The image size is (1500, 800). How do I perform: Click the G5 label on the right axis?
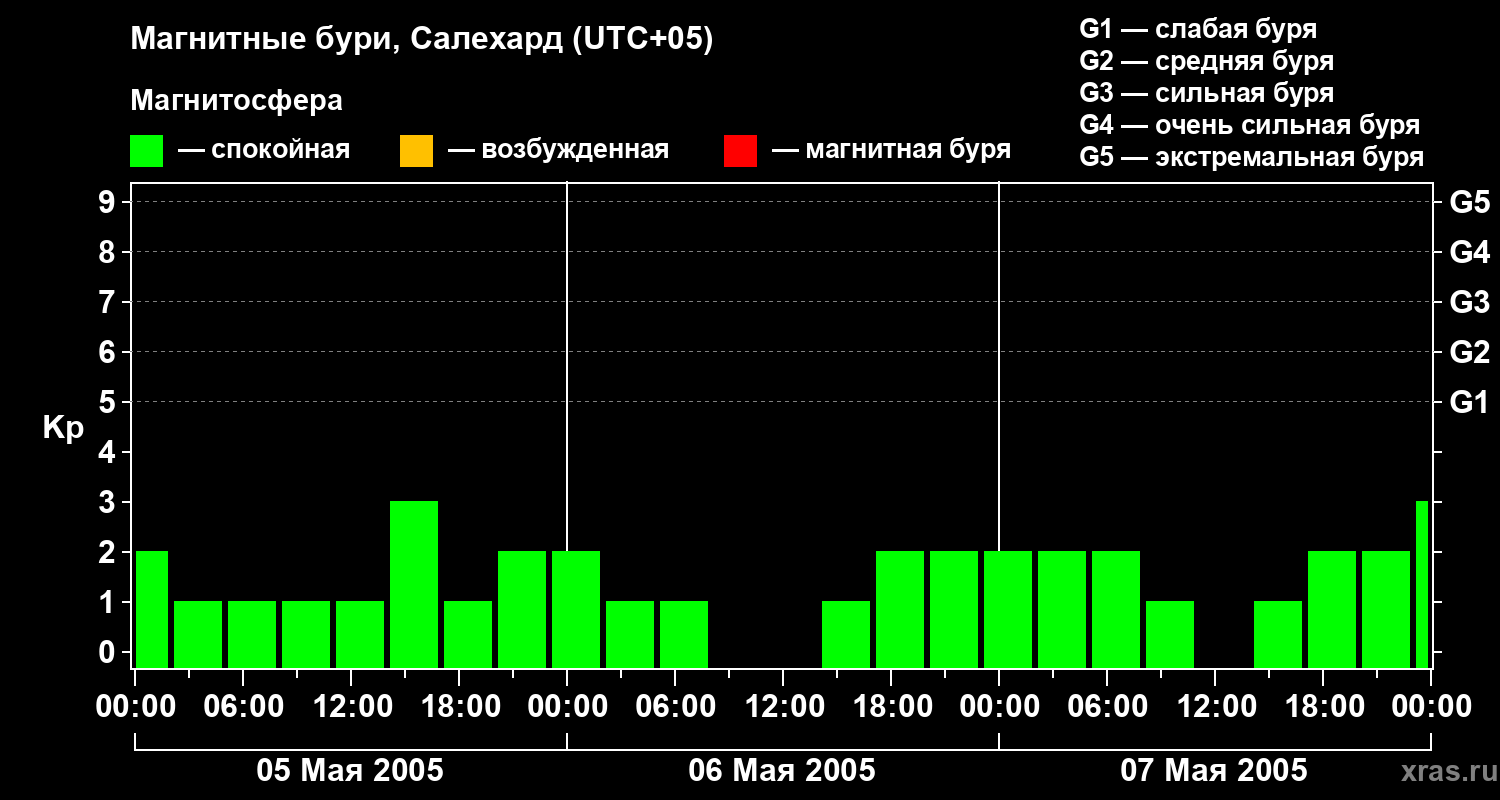(1469, 203)
